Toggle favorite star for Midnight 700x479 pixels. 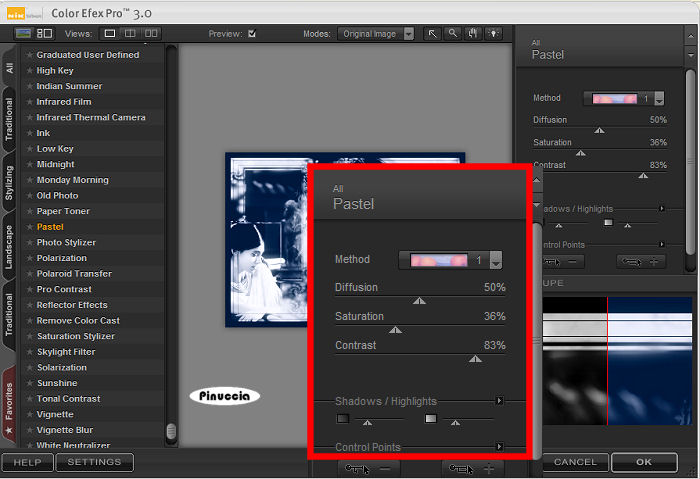tap(29, 164)
